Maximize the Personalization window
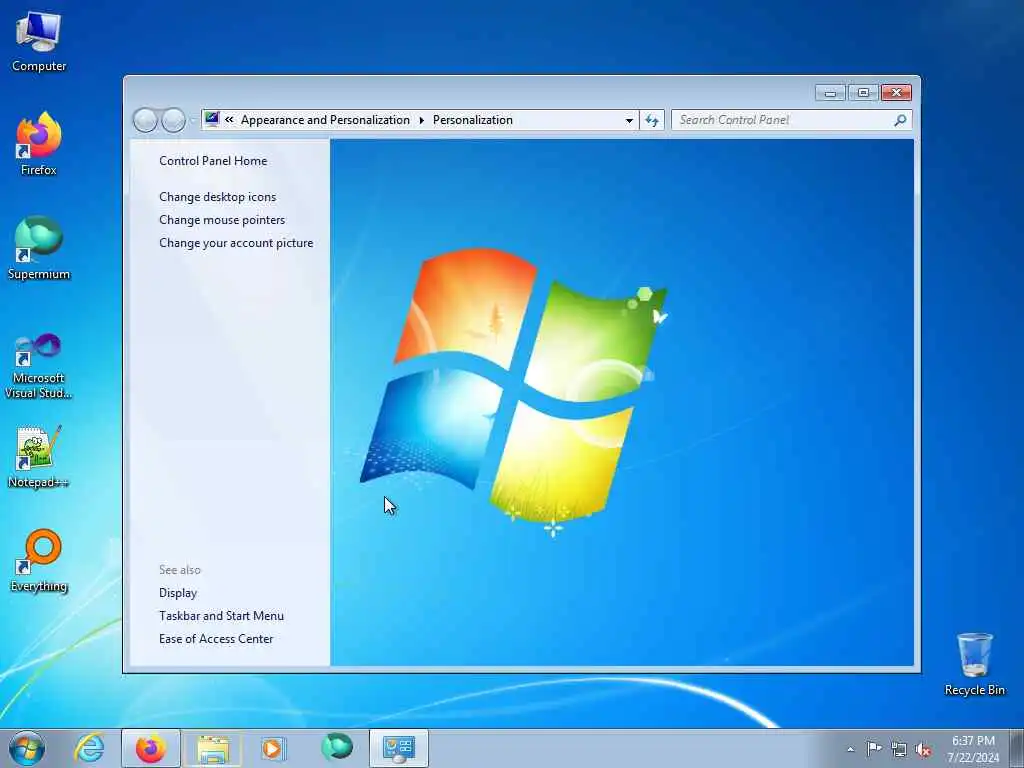This screenshot has height=768, width=1024. (863, 93)
